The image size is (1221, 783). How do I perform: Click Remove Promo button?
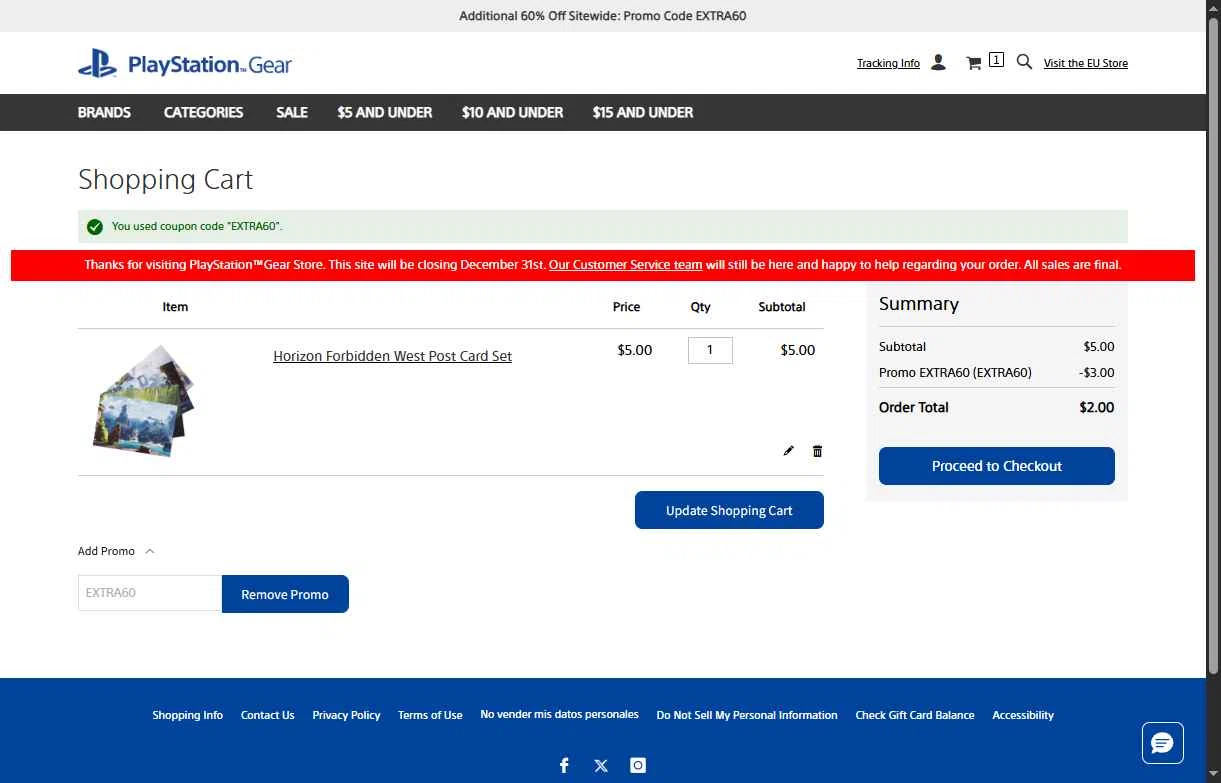click(x=285, y=594)
